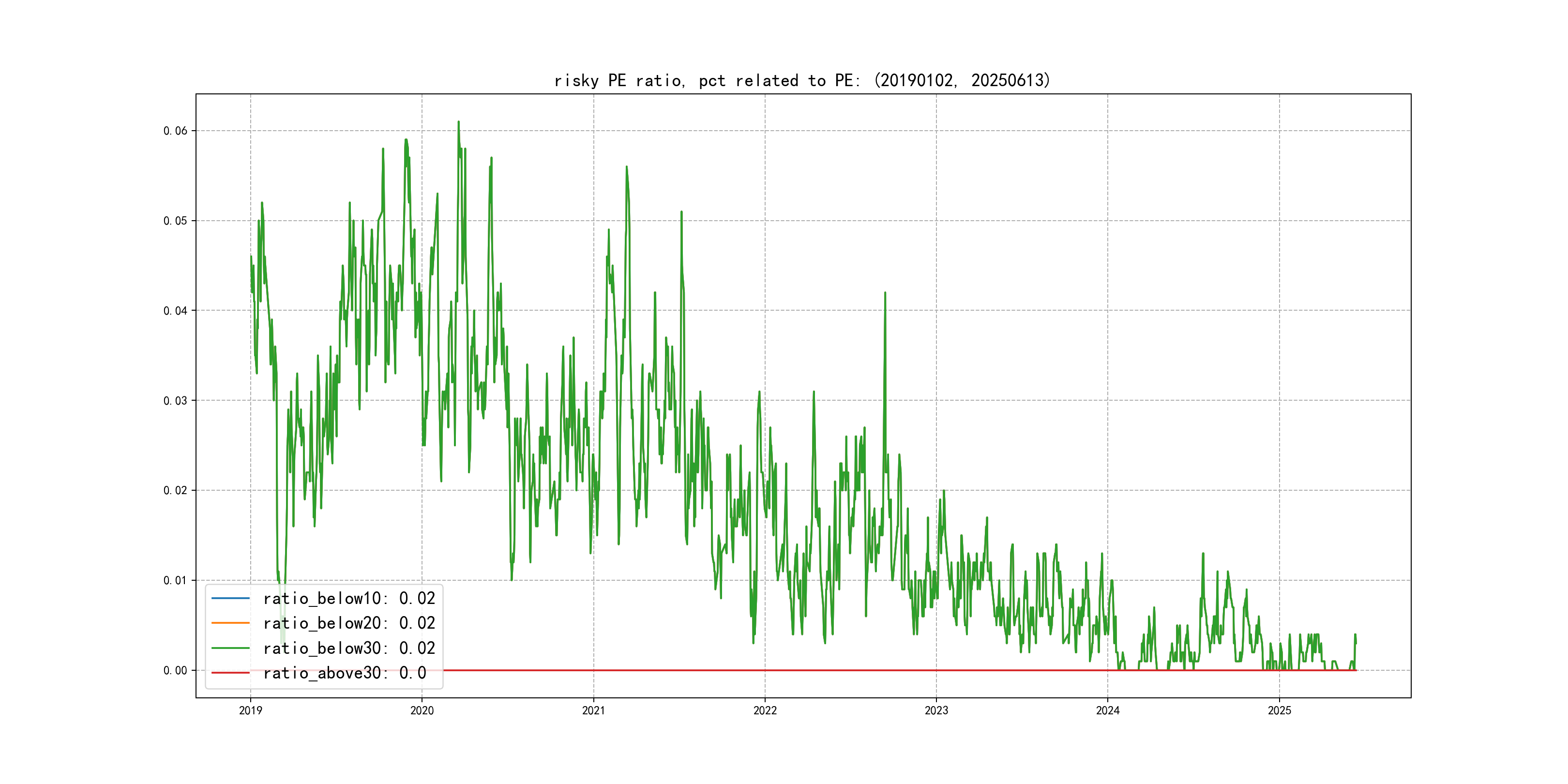Select the 'ratio_below20: 0.02' legend label
1568x784 pixels.
349,623
